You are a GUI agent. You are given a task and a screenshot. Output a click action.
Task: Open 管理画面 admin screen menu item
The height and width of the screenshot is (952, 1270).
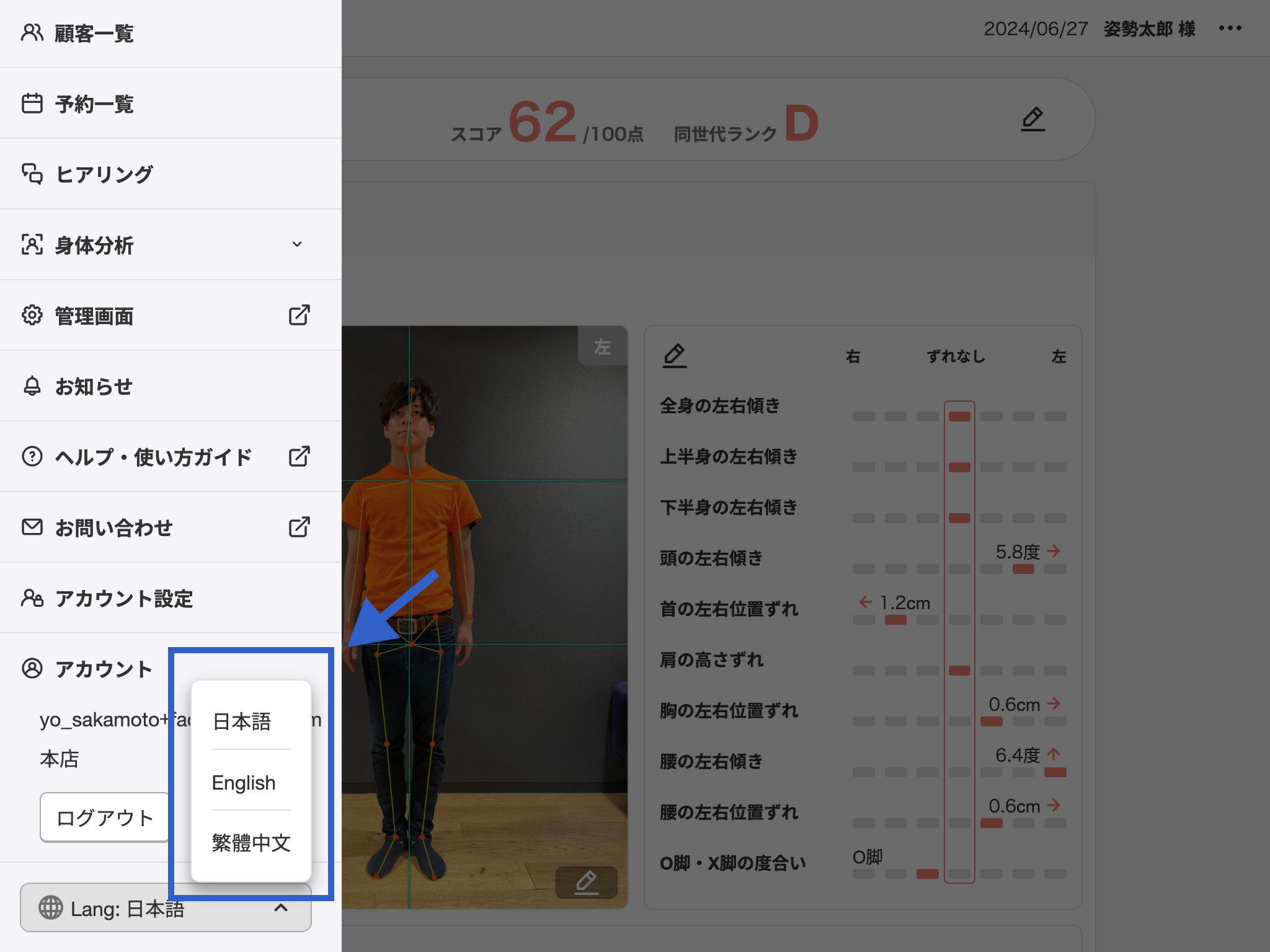[x=171, y=315]
